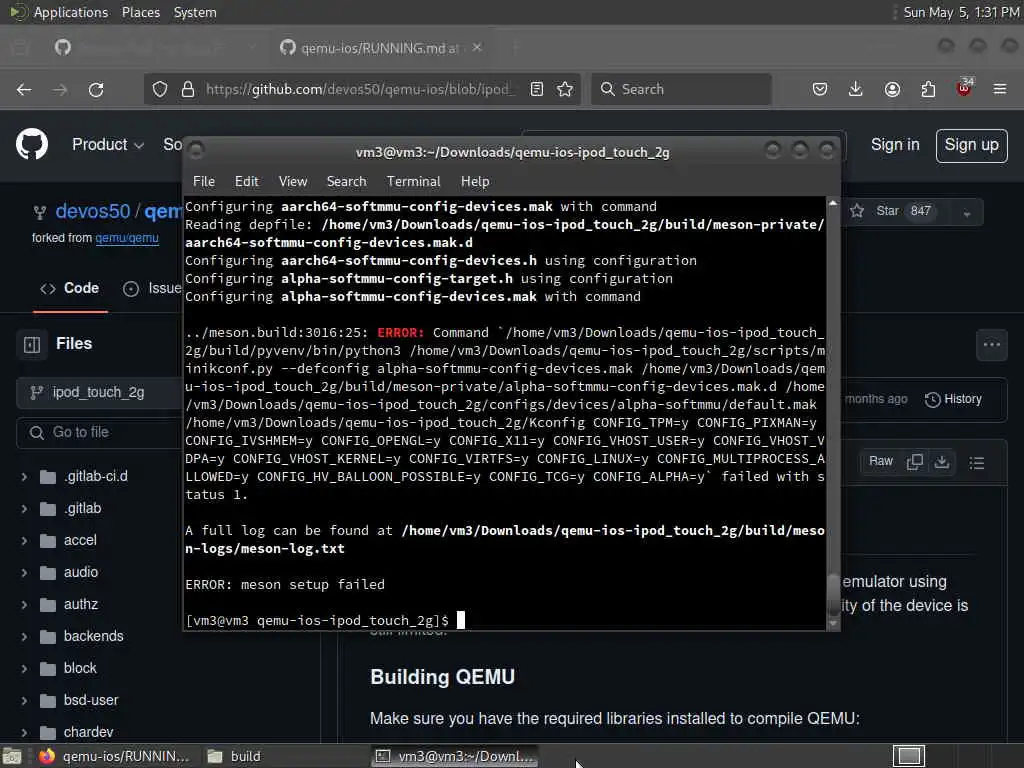The width and height of the screenshot is (1024, 768).
Task: Open terminal View menu
Action: [293, 182]
